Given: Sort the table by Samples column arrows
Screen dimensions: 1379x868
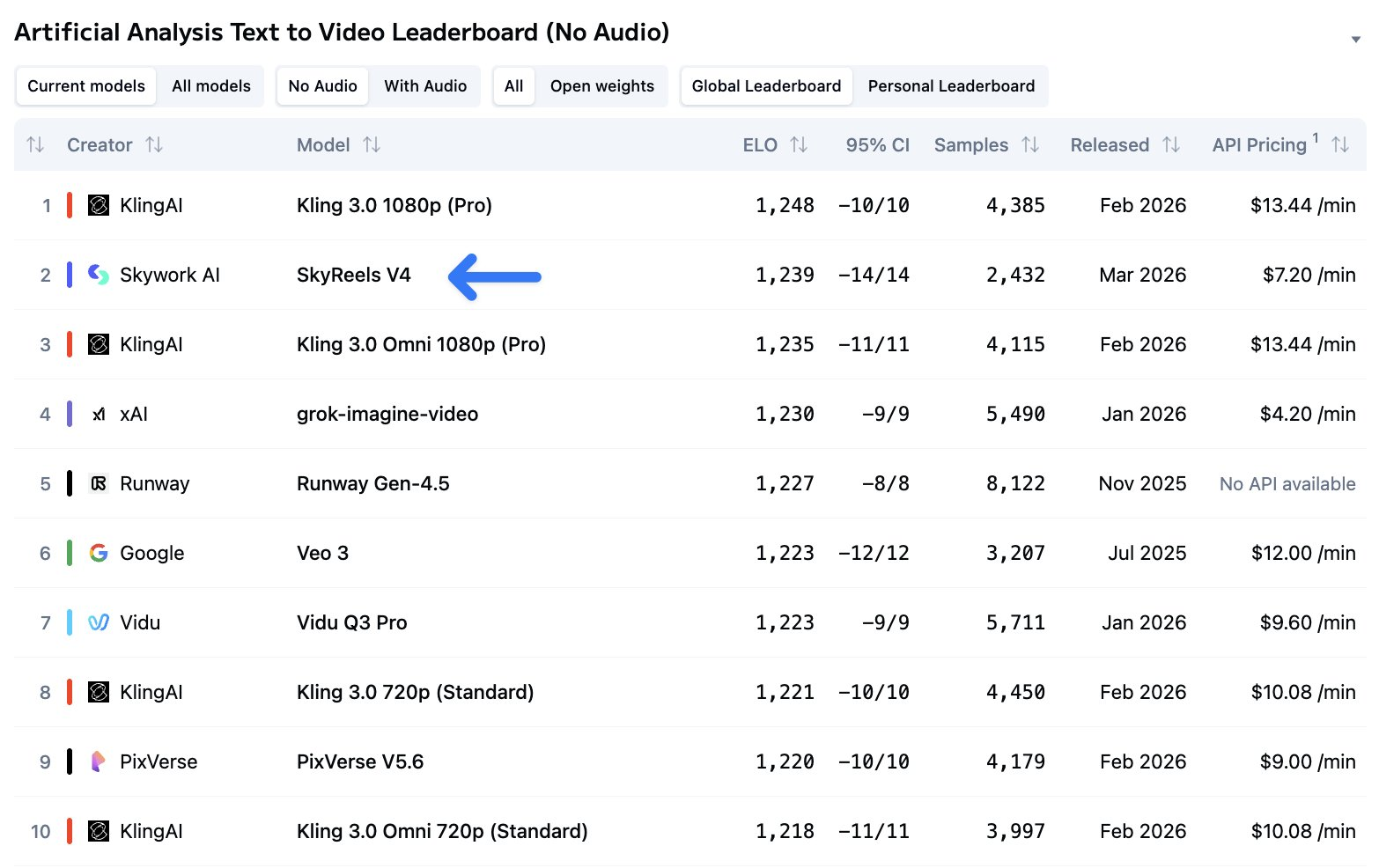Looking at the screenshot, I should click(1030, 144).
